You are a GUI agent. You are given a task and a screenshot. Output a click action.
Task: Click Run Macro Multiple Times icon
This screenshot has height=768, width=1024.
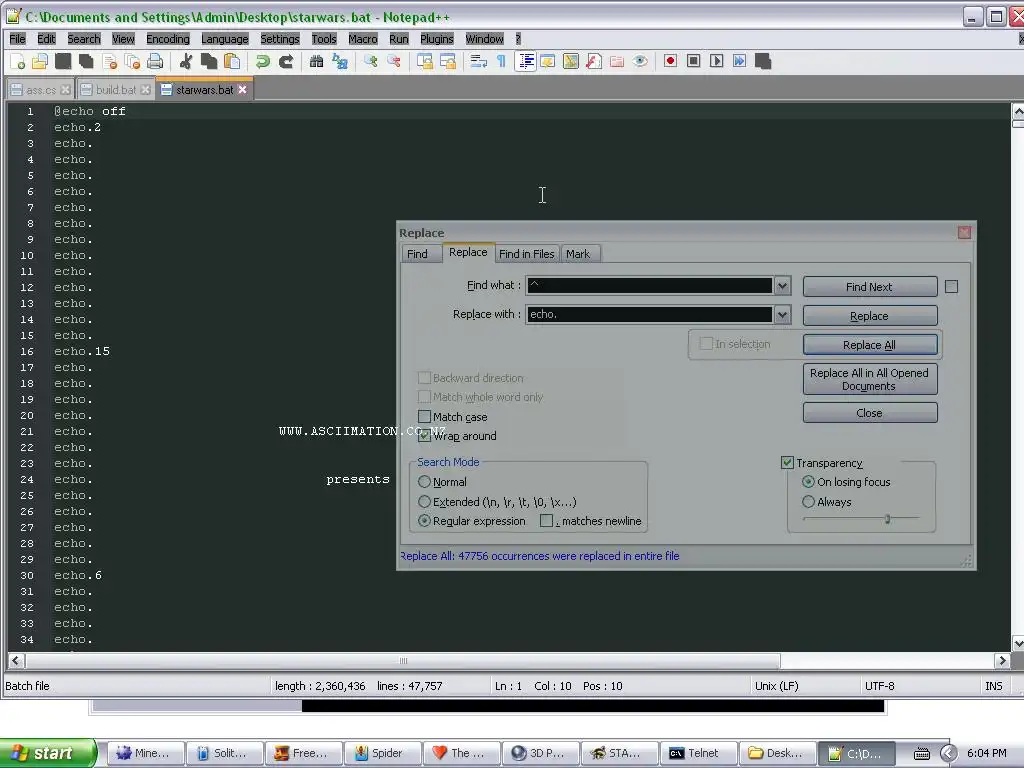(739, 61)
